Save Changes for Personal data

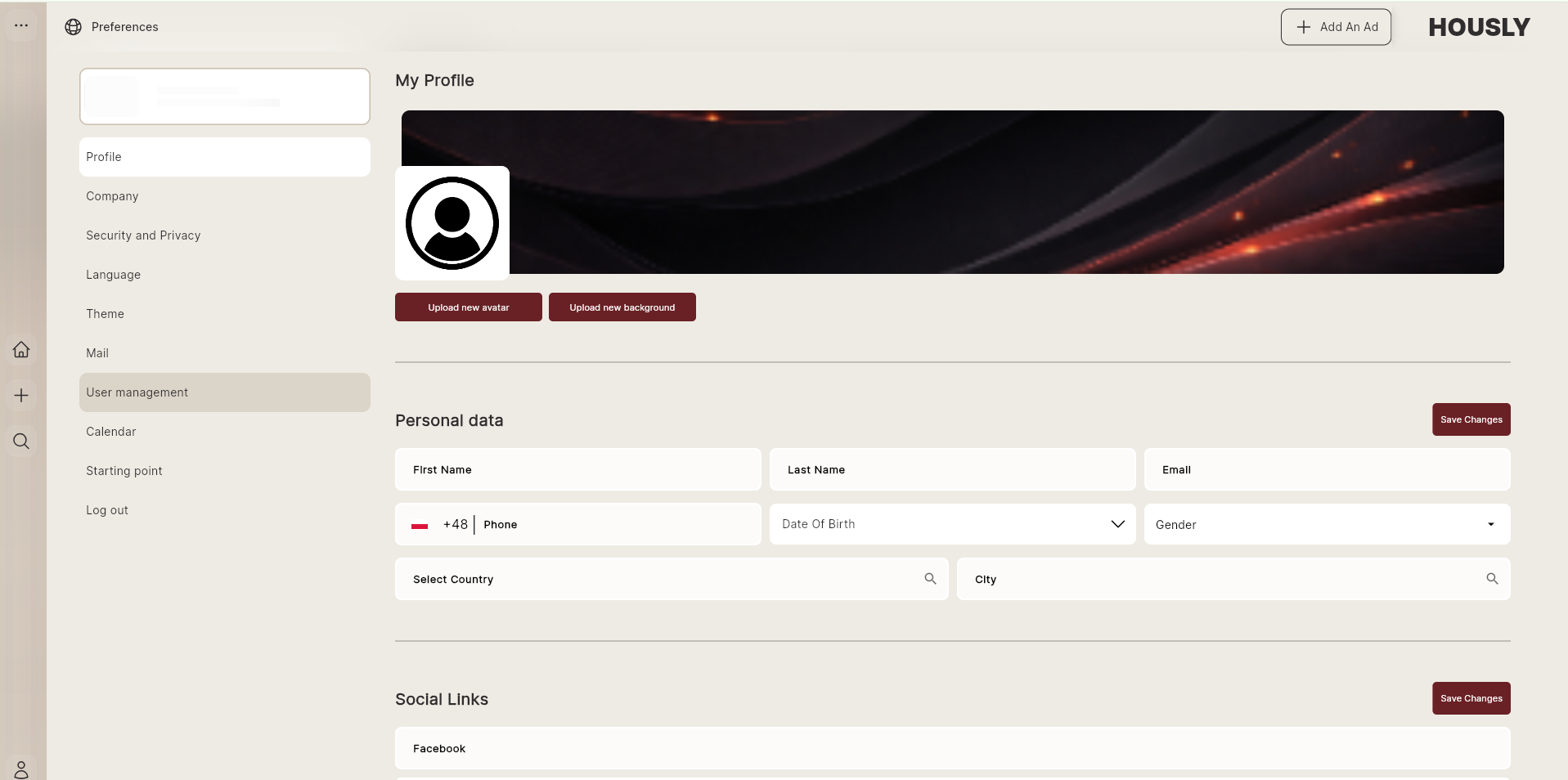[x=1471, y=419]
